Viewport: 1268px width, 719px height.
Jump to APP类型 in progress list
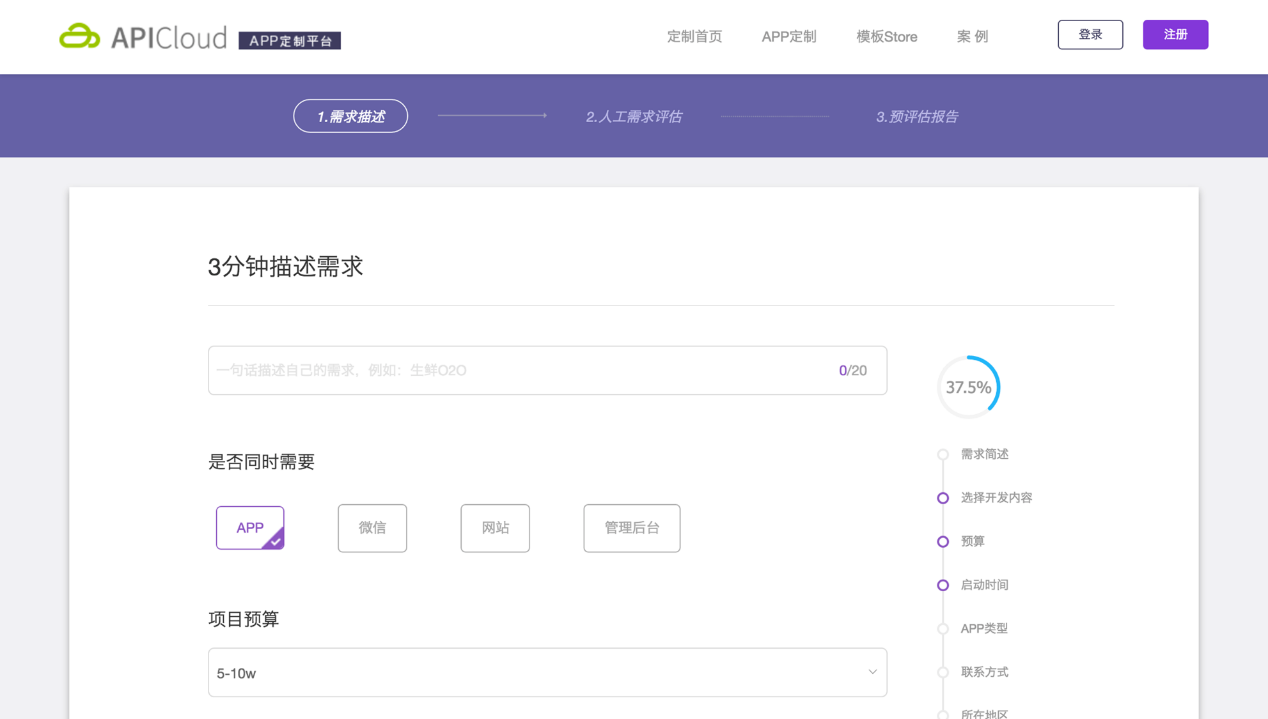pyautogui.click(x=984, y=629)
